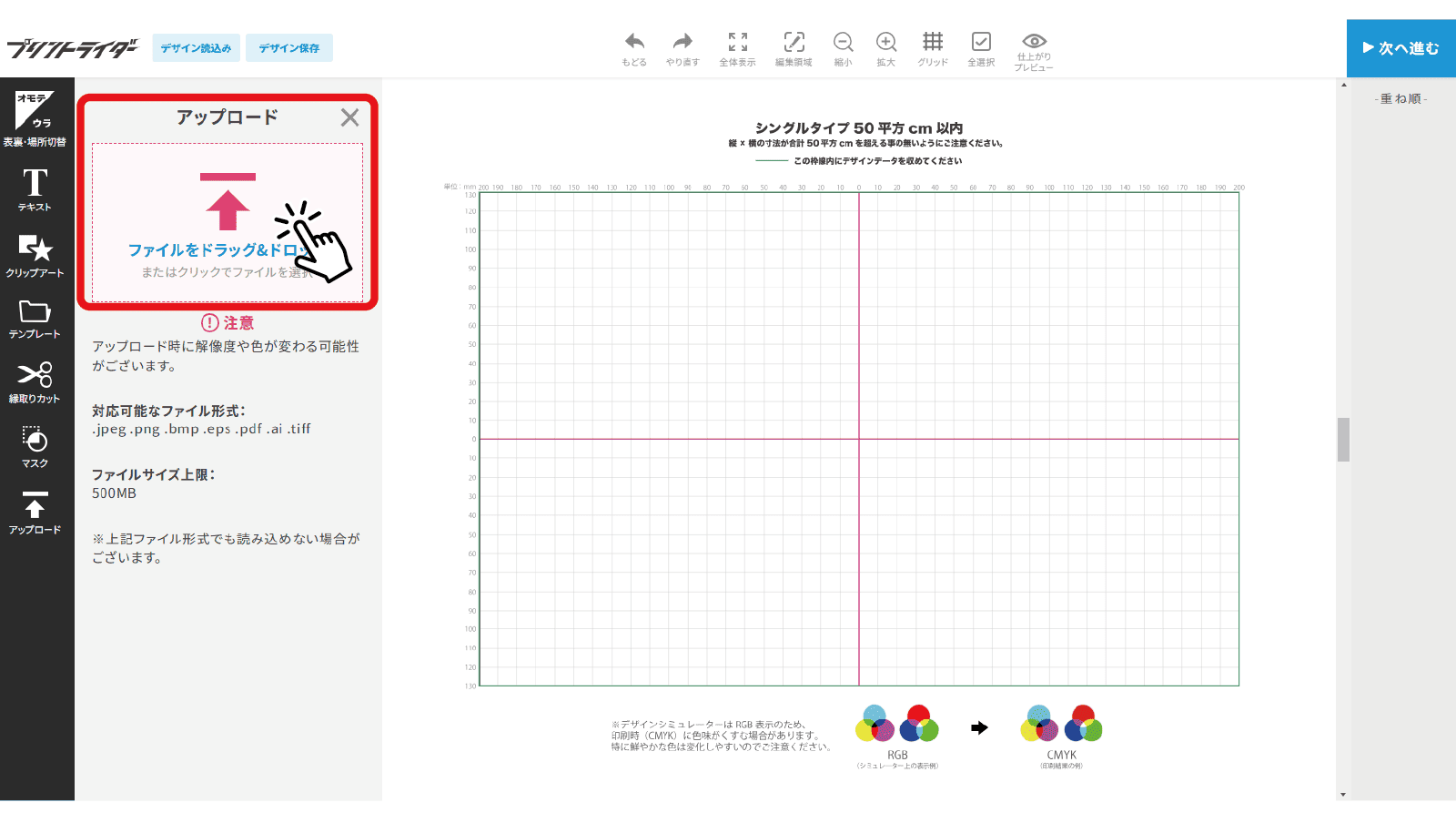Select the 縁取りカット scissors tool
Image resolution: width=1456 pixels, height=833 pixels.
pos(35,382)
